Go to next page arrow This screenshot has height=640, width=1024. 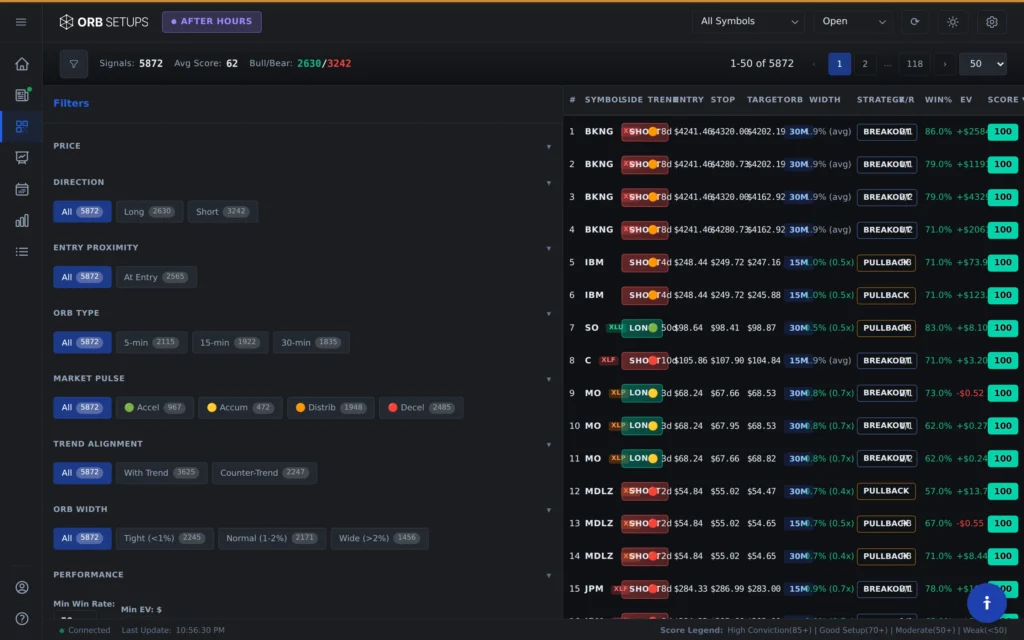[944, 64]
